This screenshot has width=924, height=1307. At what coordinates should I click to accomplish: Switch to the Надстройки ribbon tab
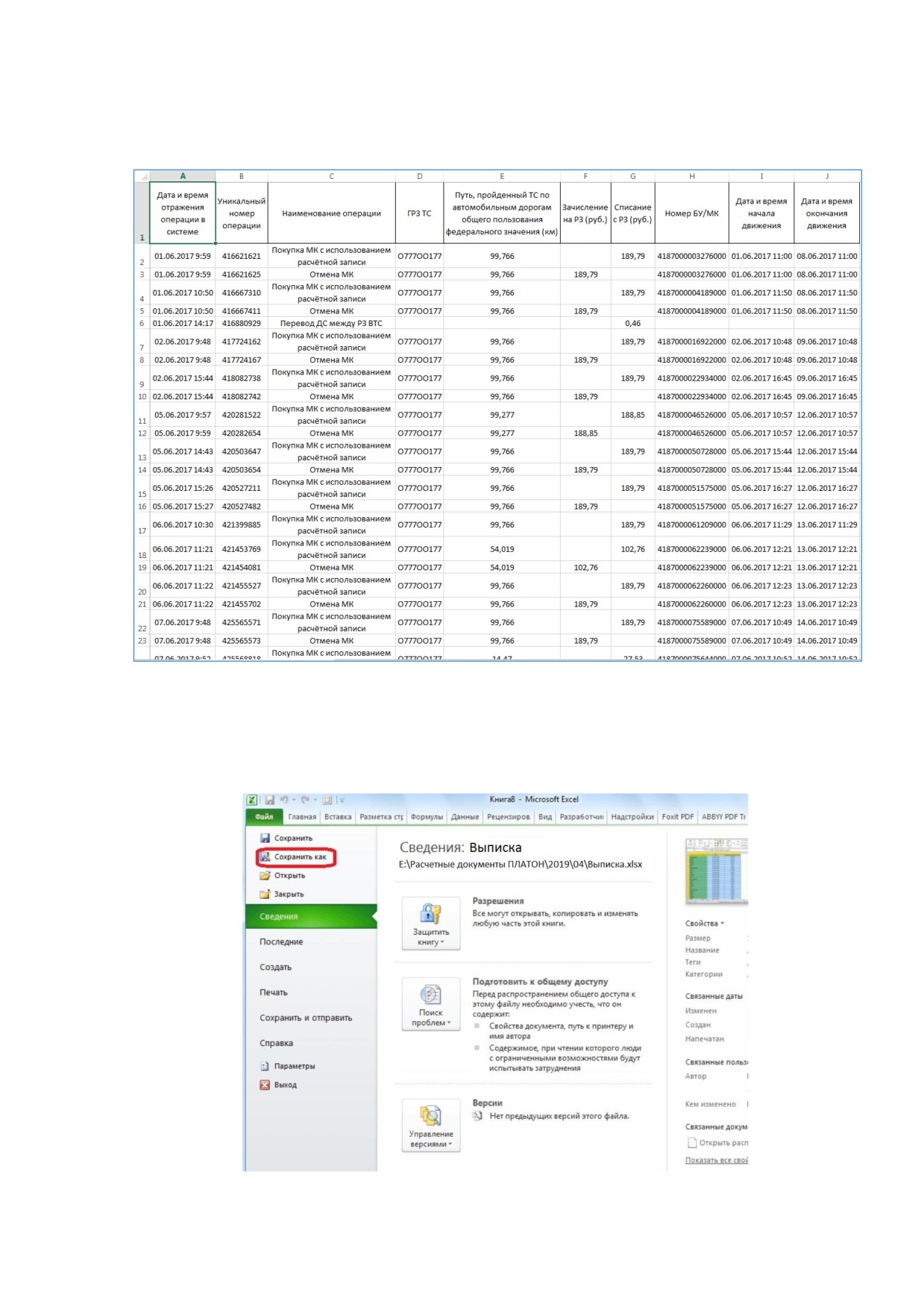click(x=632, y=817)
